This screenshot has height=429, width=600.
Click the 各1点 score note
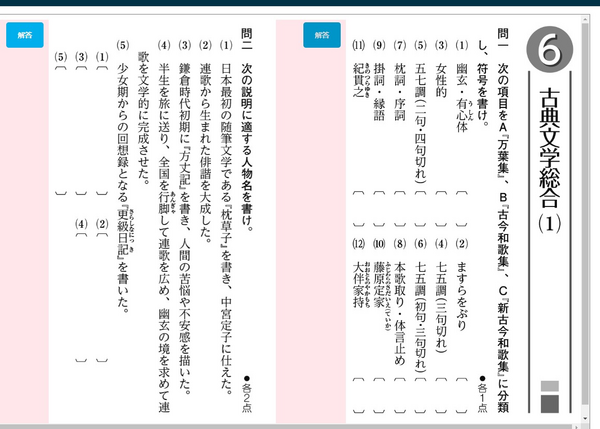[x=482, y=394]
